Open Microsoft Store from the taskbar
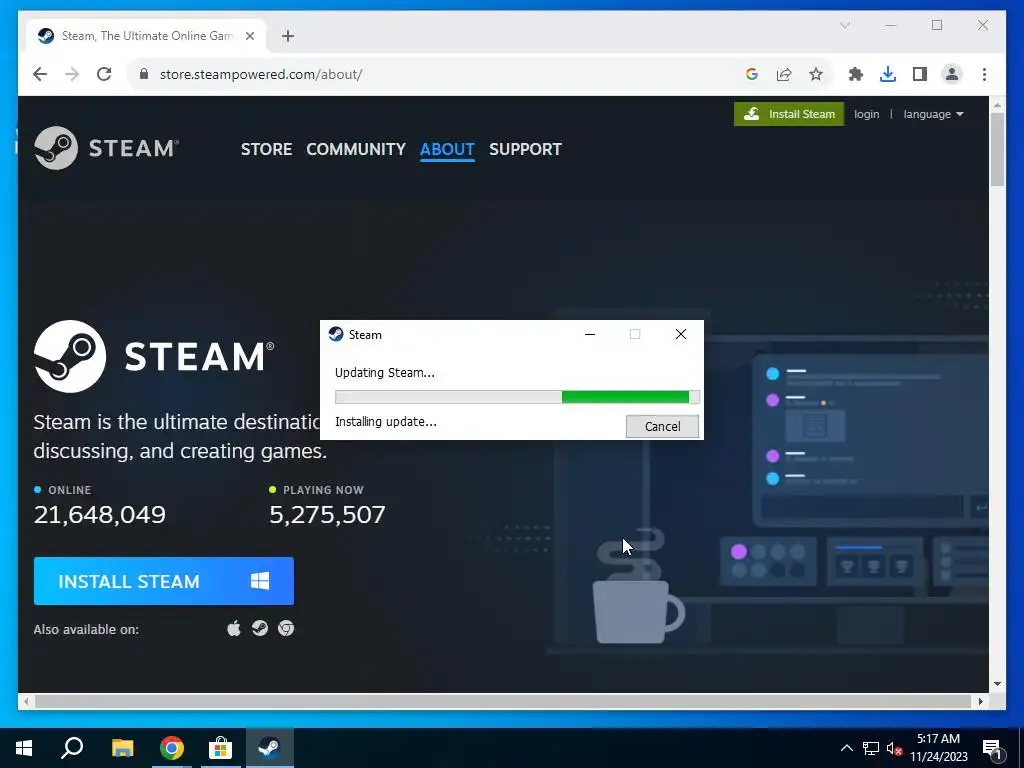 [221, 748]
